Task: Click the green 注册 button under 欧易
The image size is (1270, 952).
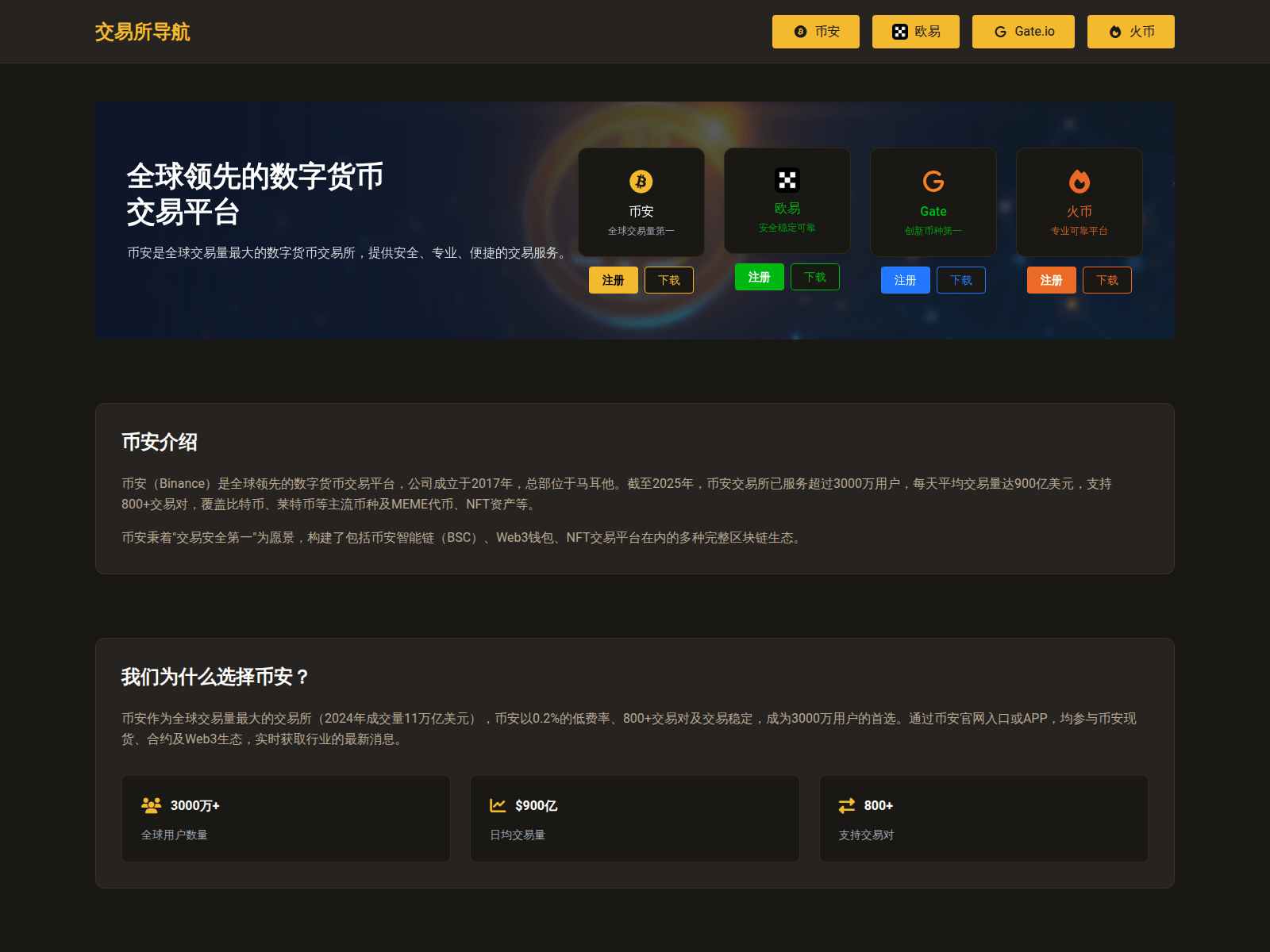Action: 759,277
